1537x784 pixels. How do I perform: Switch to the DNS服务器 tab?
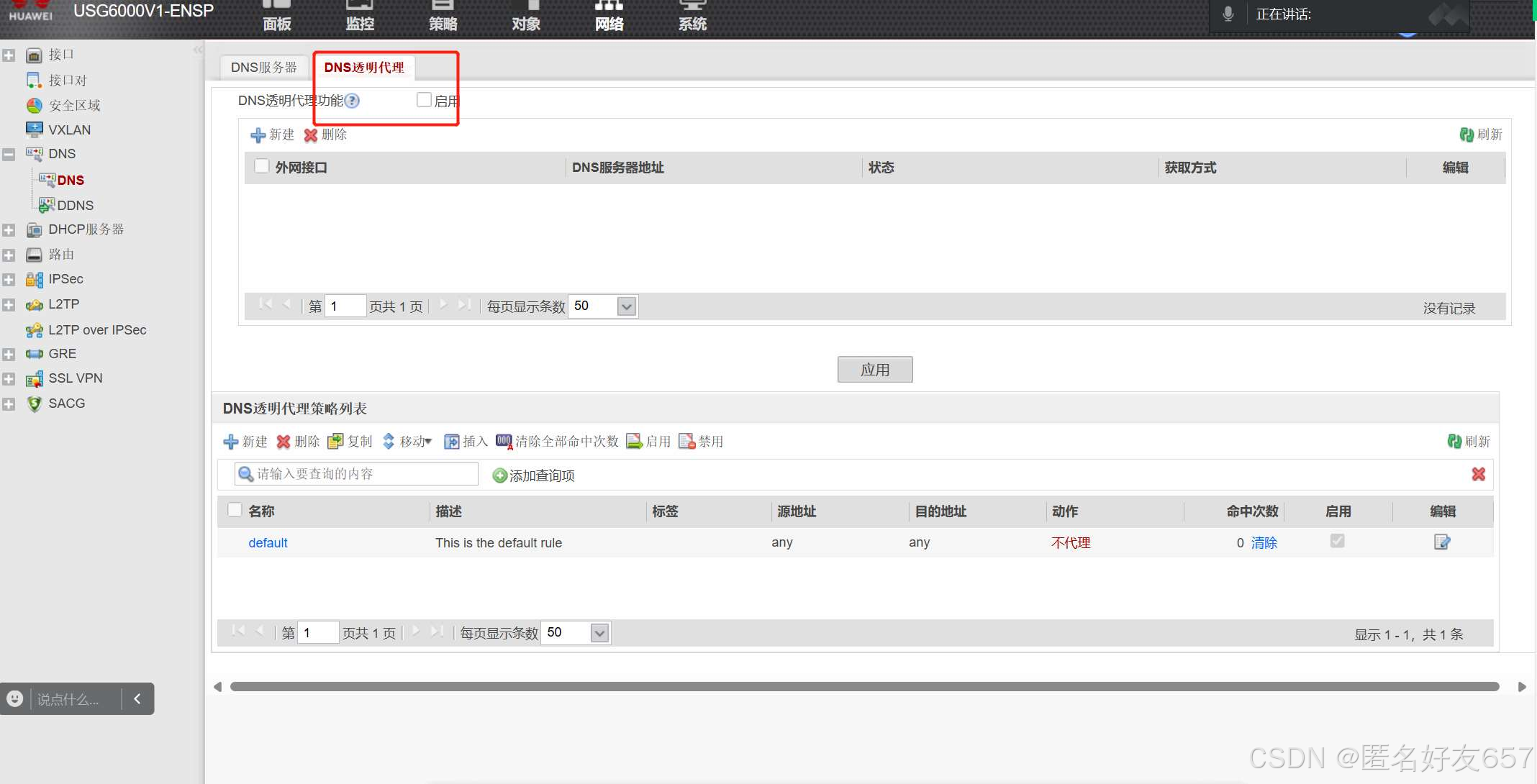pyautogui.click(x=263, y=67)
